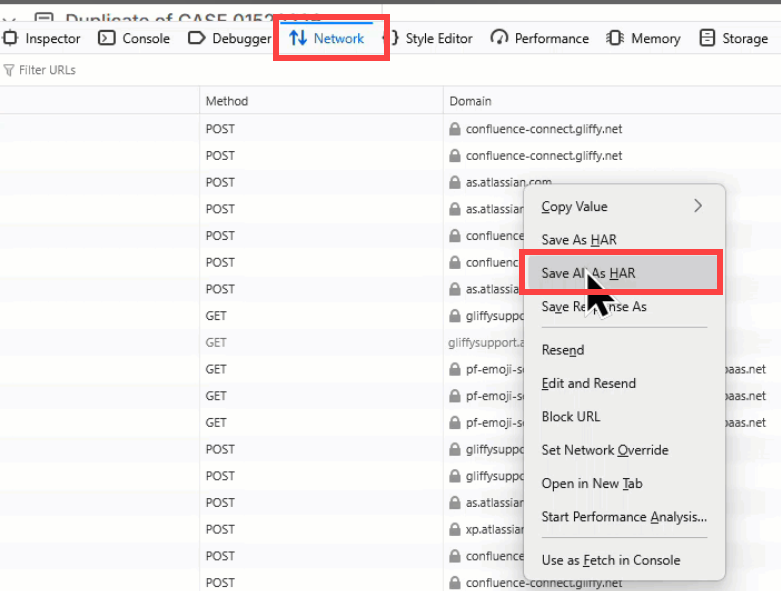Choose Edit and Resend
This screenshot has height=591, width=781.
coord(588,383)
